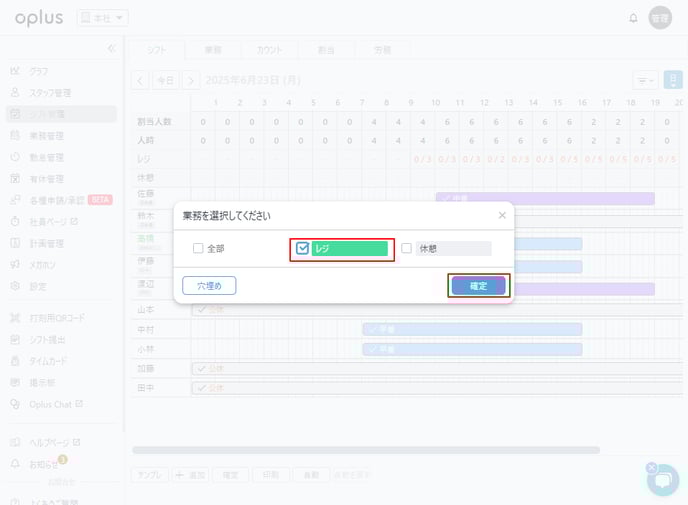
Task: Go to 設定 in the sidebar
Action: point(37,286)
